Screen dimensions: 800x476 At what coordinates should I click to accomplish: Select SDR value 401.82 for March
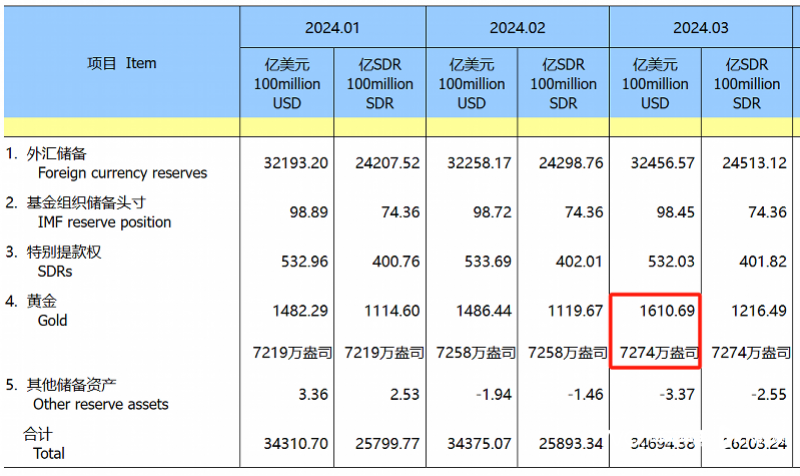tap(763, 261)
